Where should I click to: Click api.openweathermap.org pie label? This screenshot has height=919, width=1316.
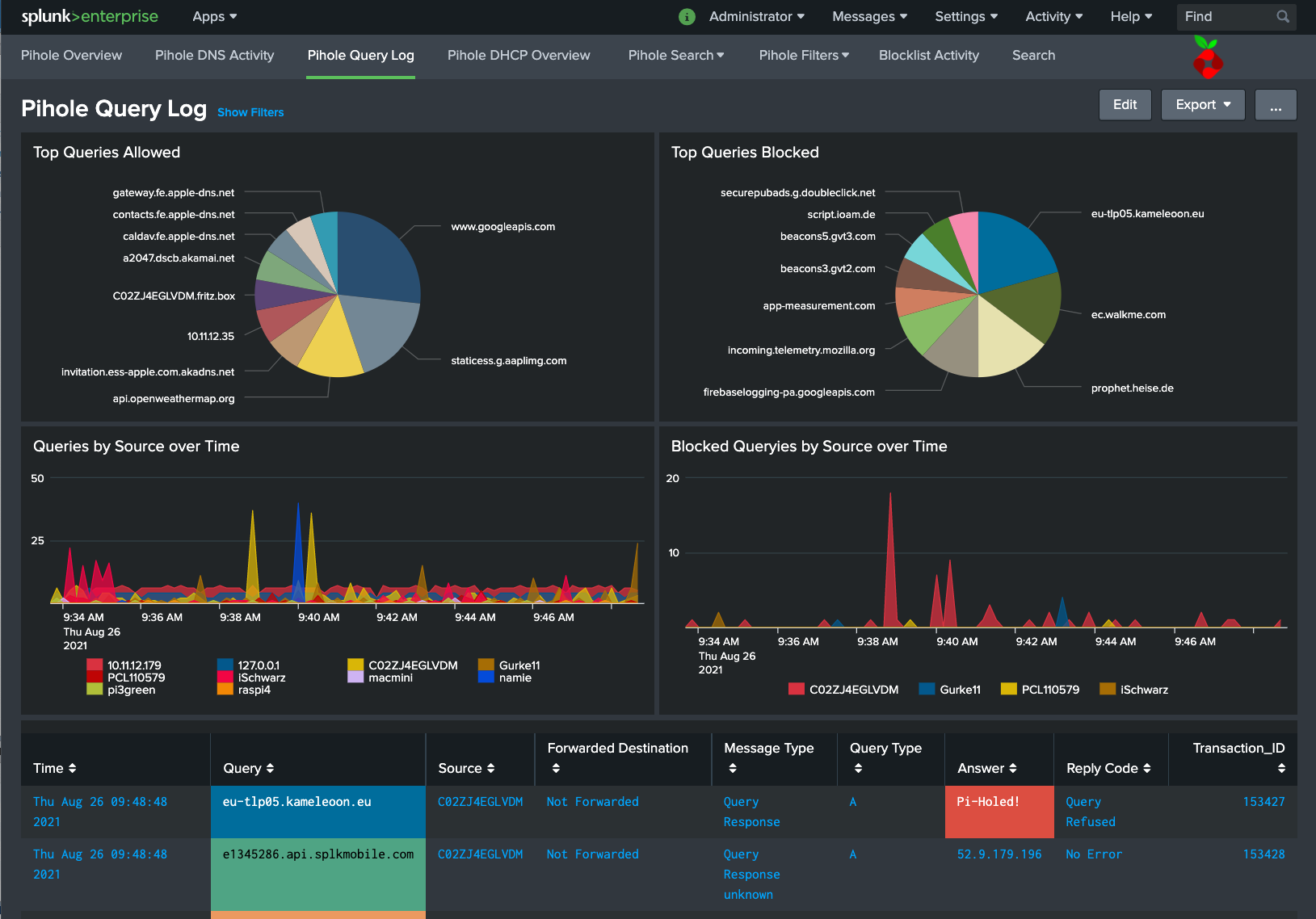[x=174, y=399]
